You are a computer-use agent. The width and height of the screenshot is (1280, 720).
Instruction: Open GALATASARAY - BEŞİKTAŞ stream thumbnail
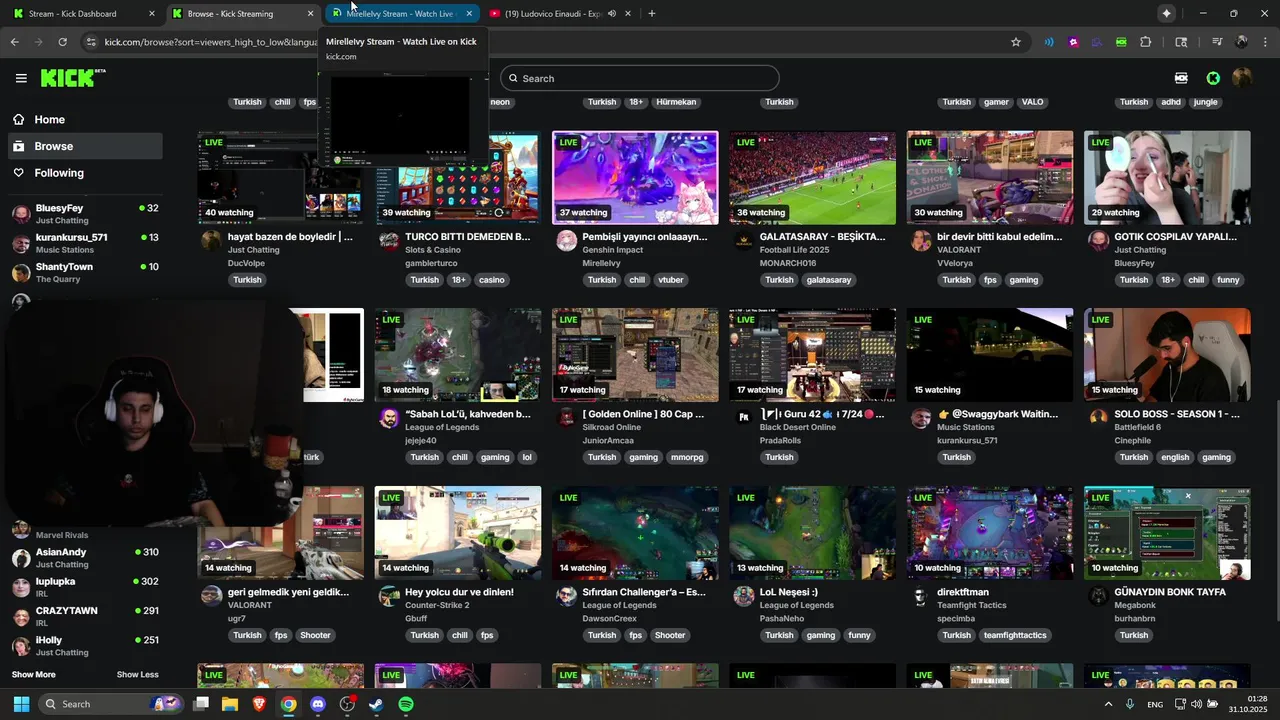click(x=812, y=177)
